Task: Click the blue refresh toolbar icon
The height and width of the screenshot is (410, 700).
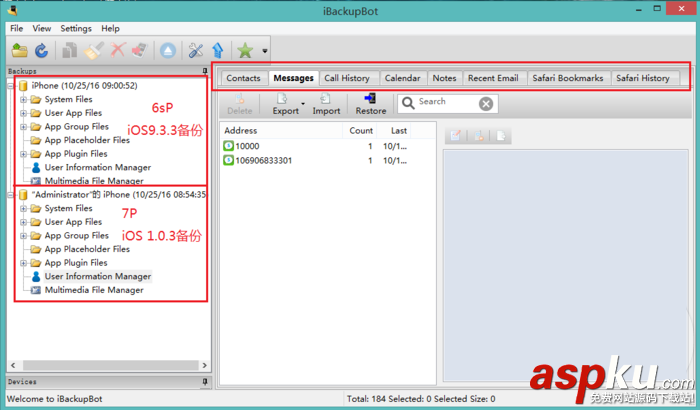Action: point(42,50)
